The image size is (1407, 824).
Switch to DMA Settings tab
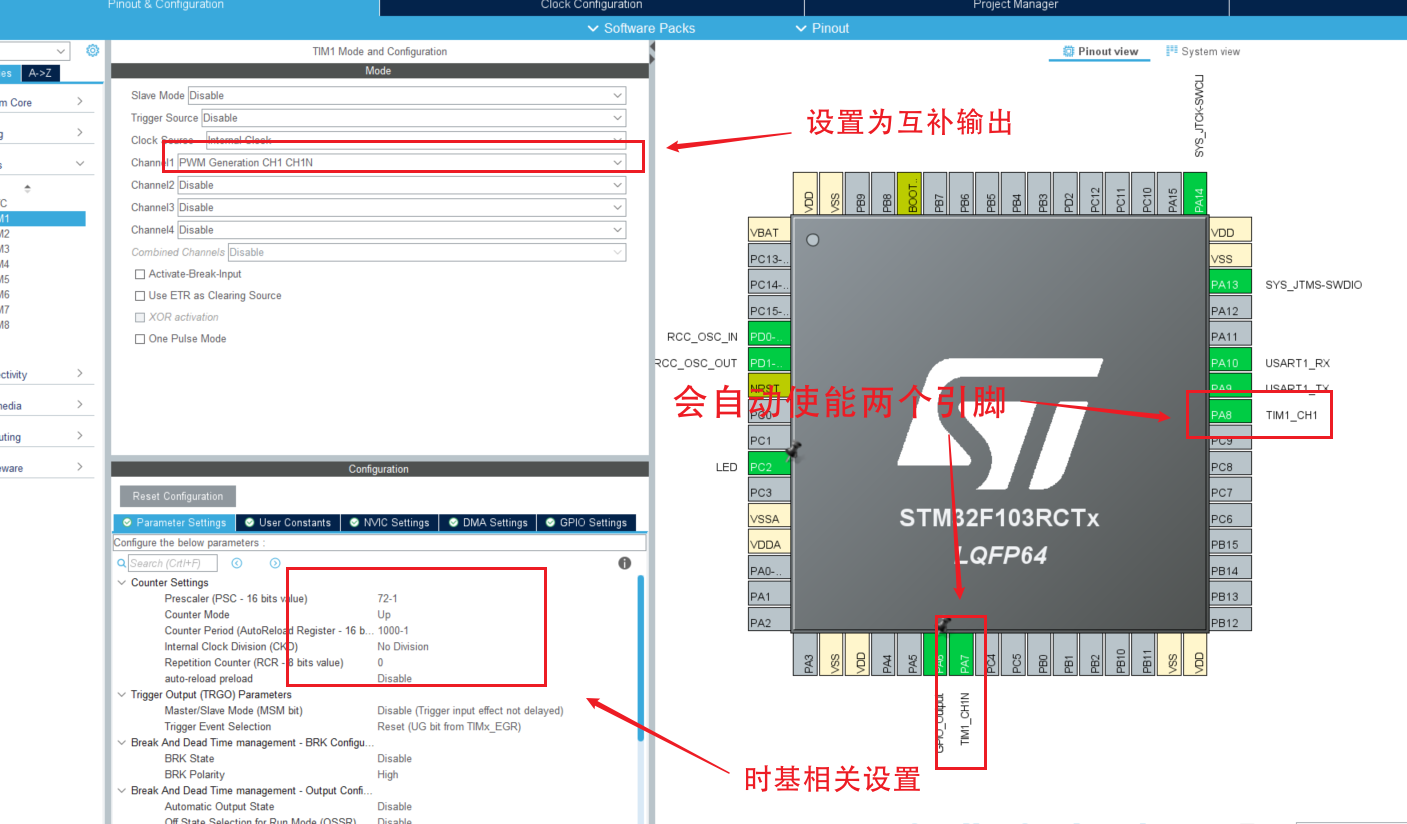pyautogui.click(x=487, y=522)
